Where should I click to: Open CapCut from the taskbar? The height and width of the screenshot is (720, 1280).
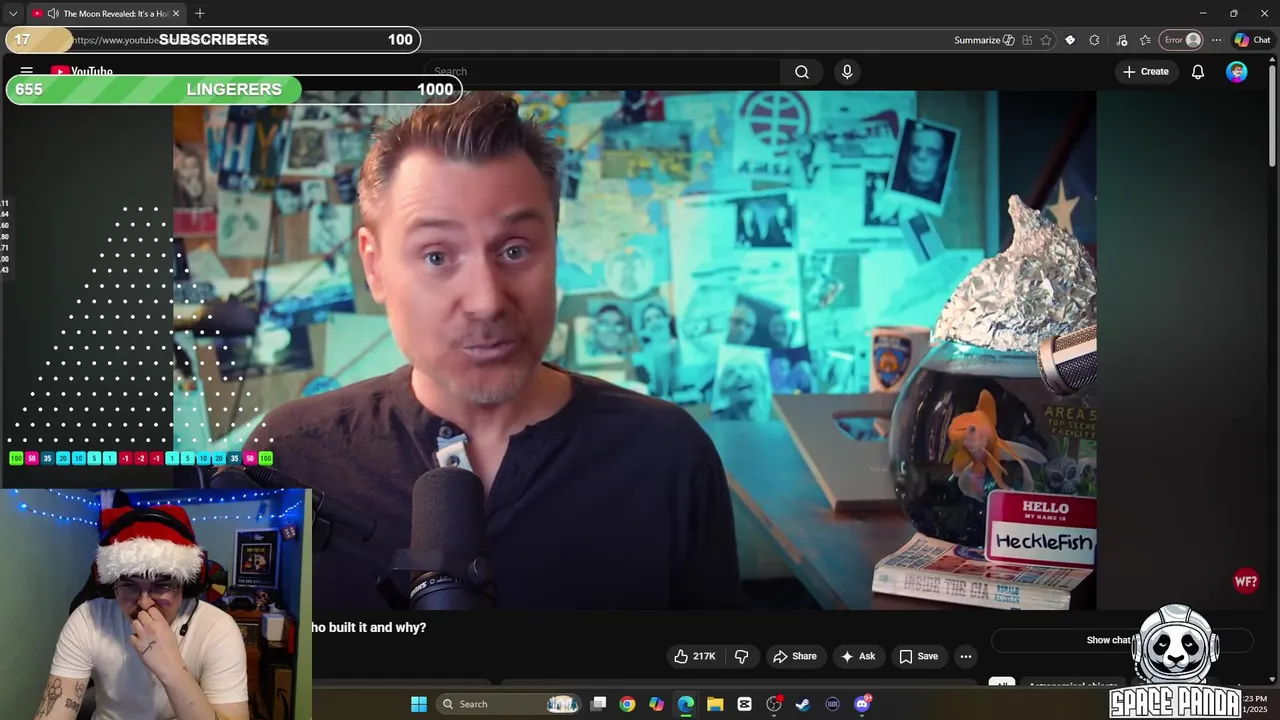[x=744, y=704]
